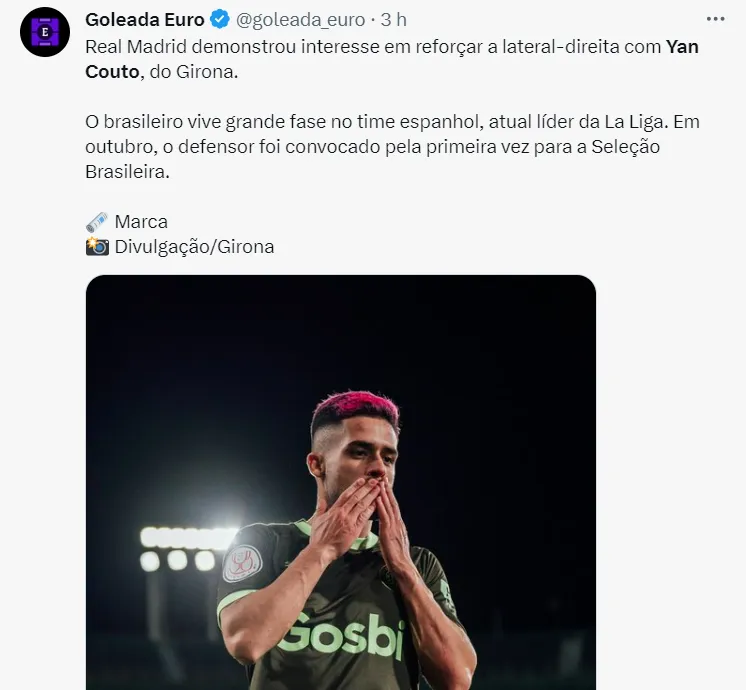Click the club crest on the jersey
The image size is (746, 690).
tap(241, 564)
